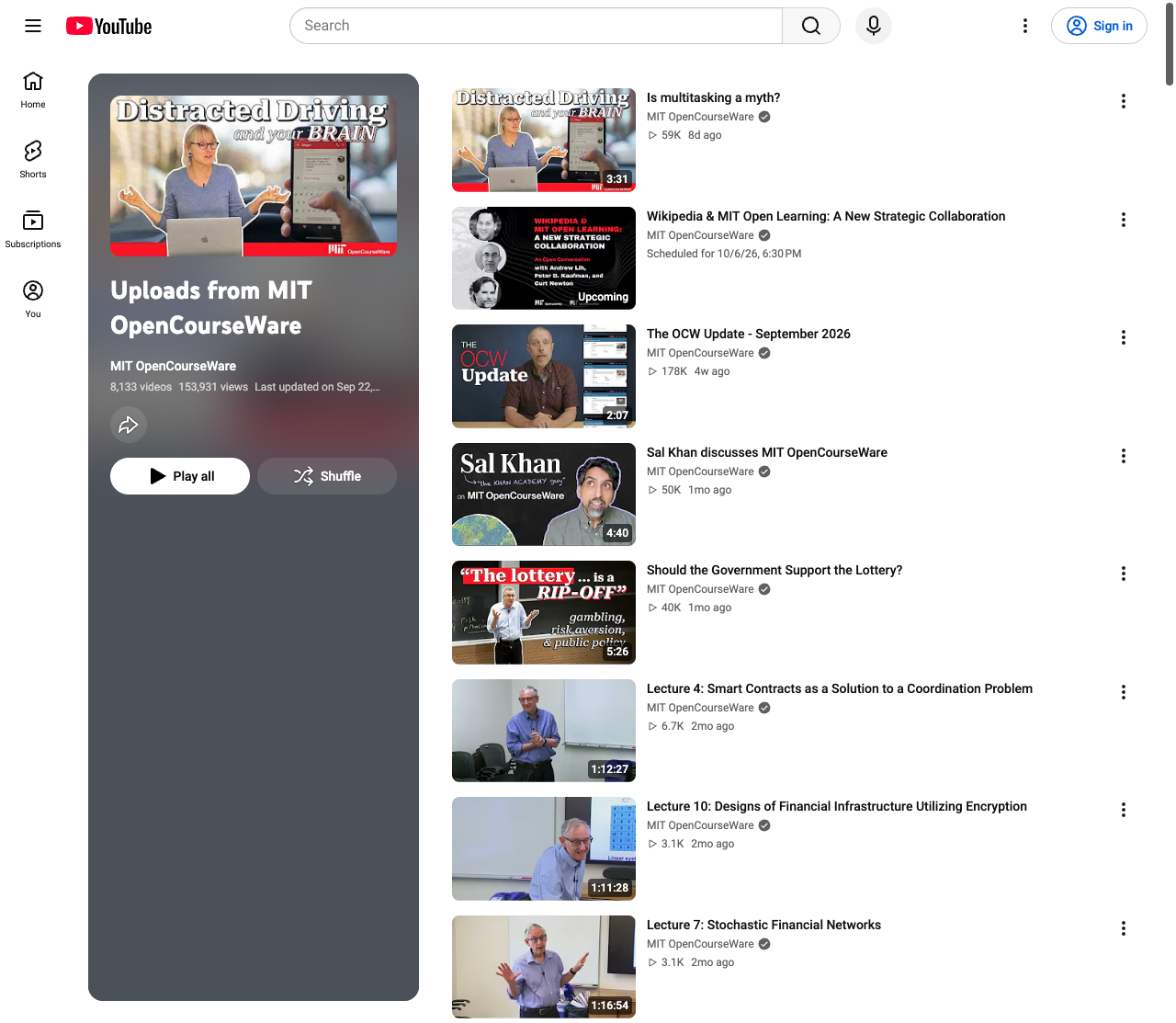Open 'Sal Khan discusses MIT OpenCourseWare' title
Screen dimensions: 1176x1023
[767, 452]
